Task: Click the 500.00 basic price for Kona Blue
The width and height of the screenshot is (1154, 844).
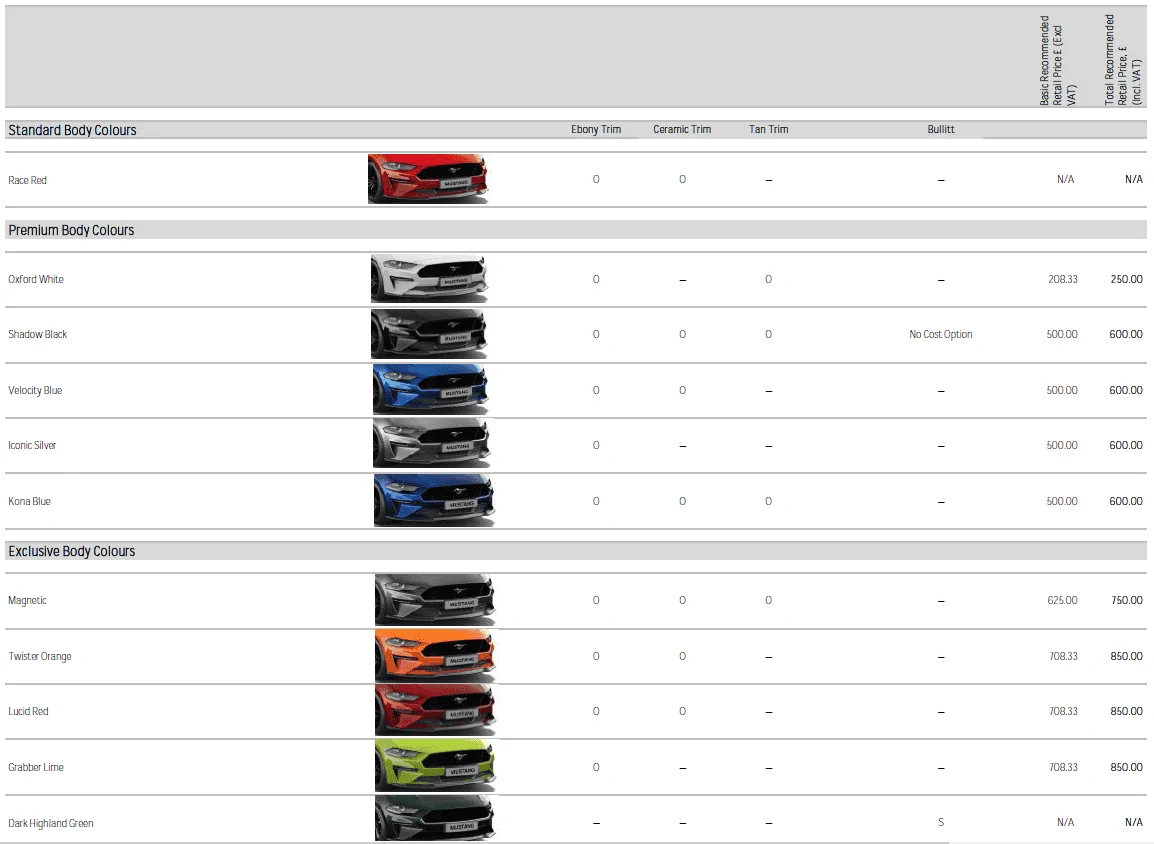Action: point(1062,501)
